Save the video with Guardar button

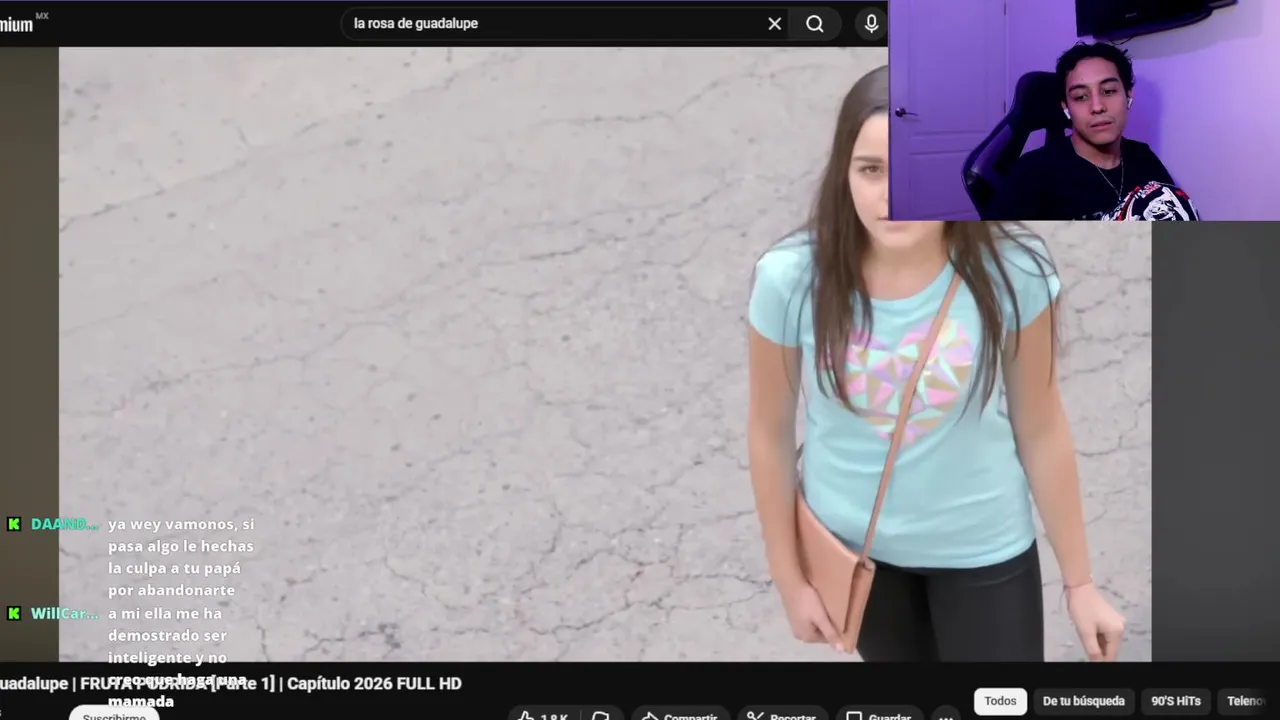(880, 716)
